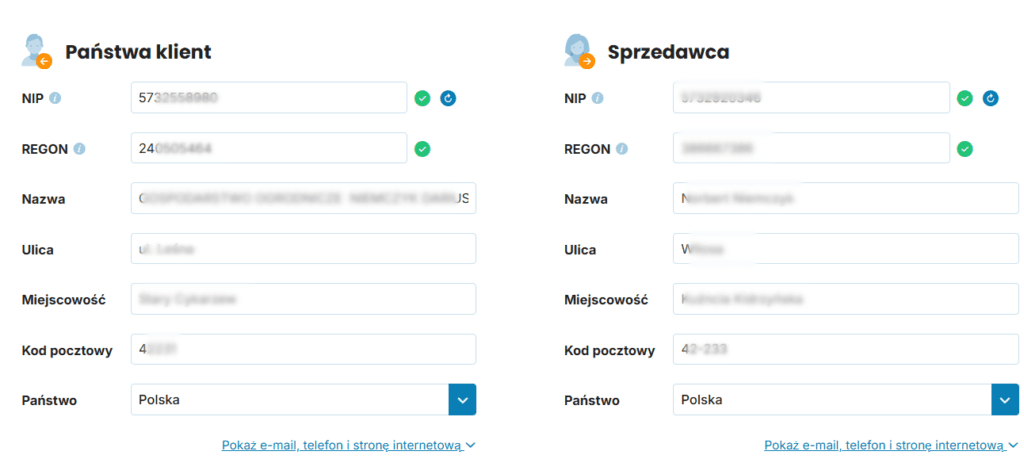Click the Państwa klient avatar icon
1024x474 pixels.
[x=37, y=51]
